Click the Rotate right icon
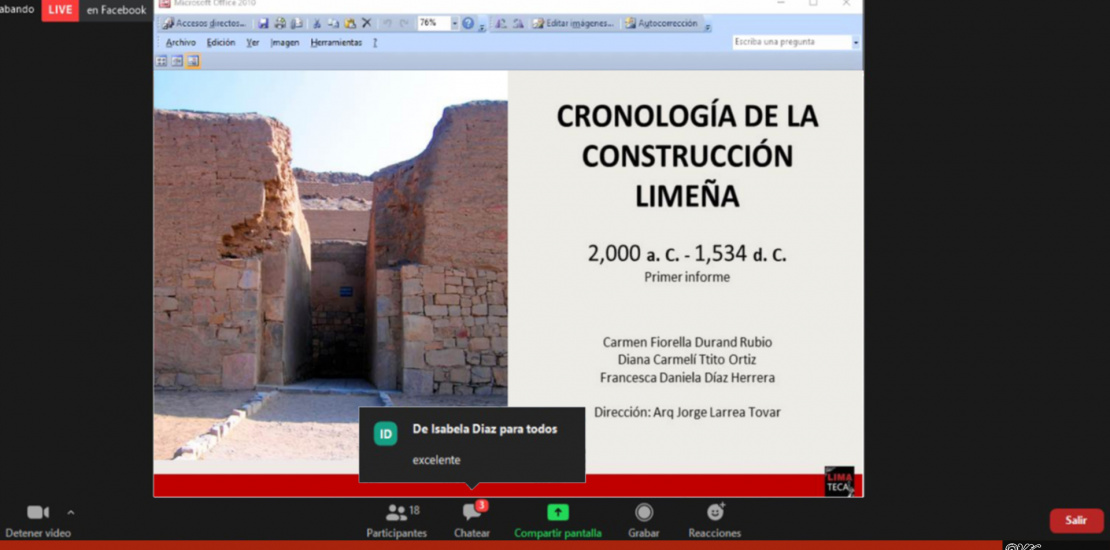This screenshot has height=550, width=1110. pyautogui.click(x=518, y=23)
